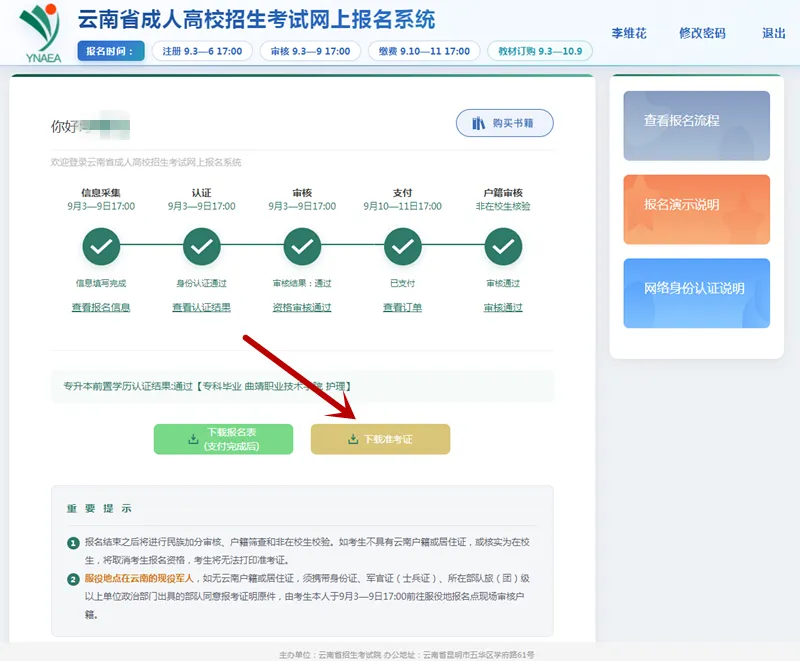Screen dimensions: 800x661
Task: Click the 户籍审核 step checkmark circle
Action: (x=503, y=246)
